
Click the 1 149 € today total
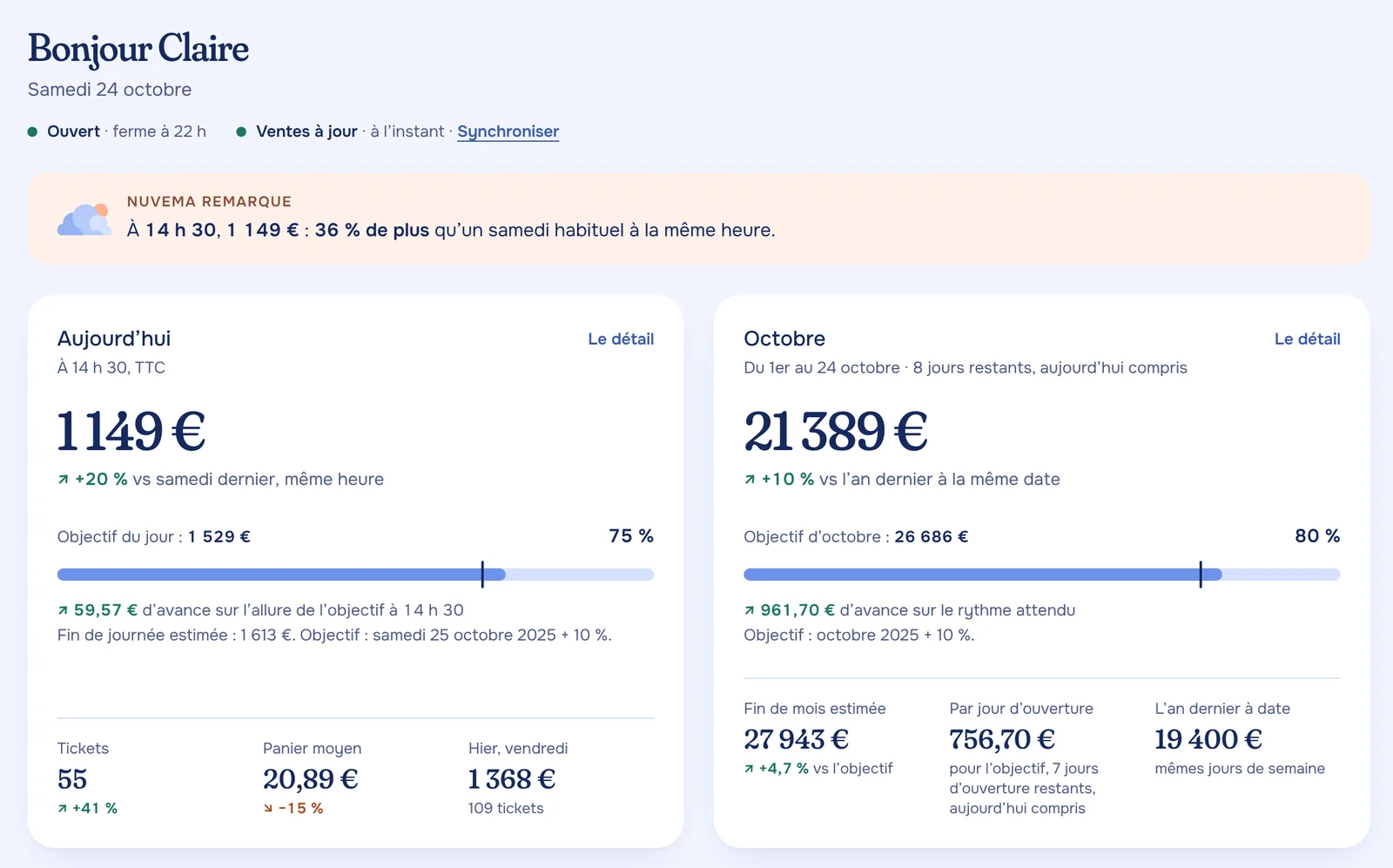click(131, 431)
